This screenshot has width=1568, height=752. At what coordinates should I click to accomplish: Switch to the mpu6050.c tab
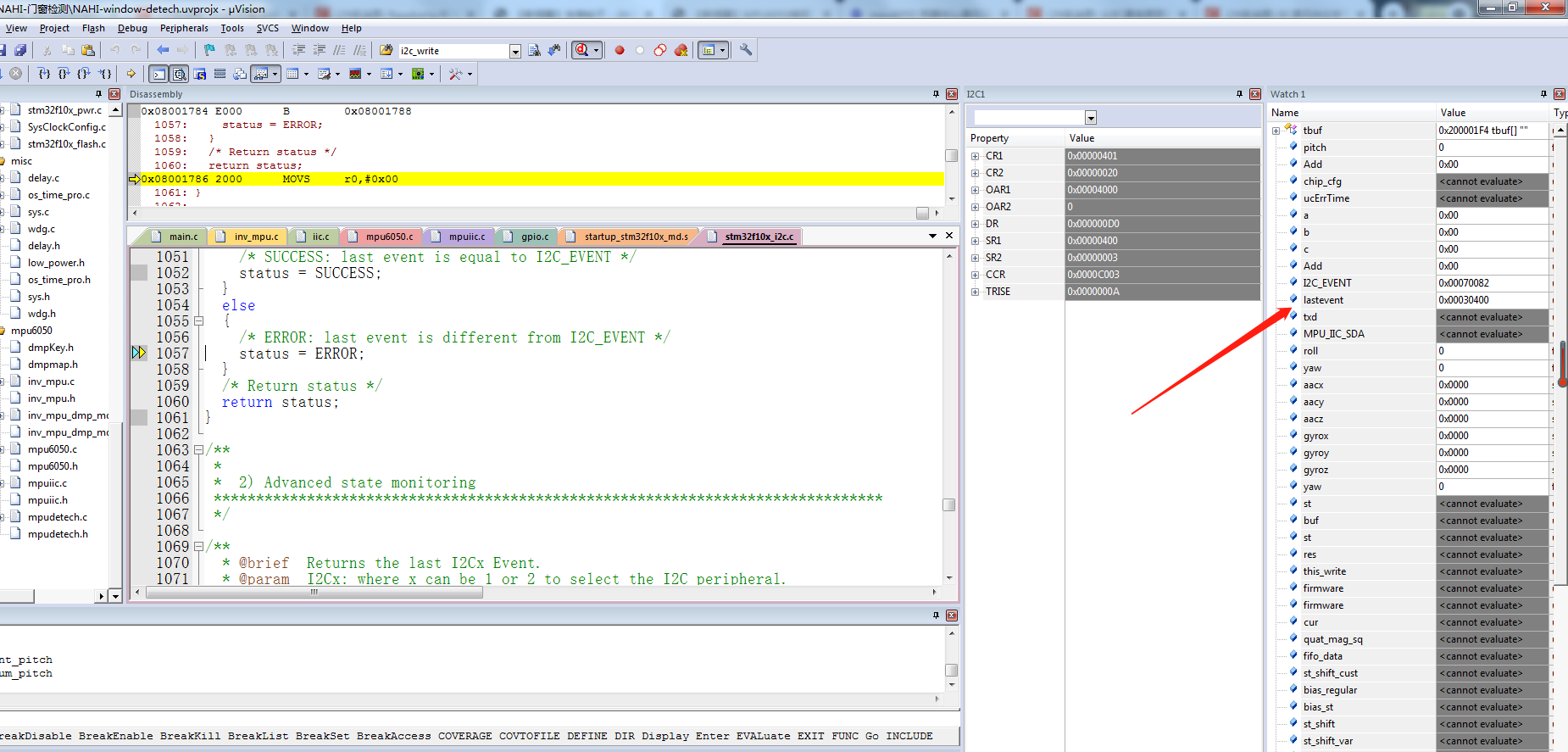383,237
